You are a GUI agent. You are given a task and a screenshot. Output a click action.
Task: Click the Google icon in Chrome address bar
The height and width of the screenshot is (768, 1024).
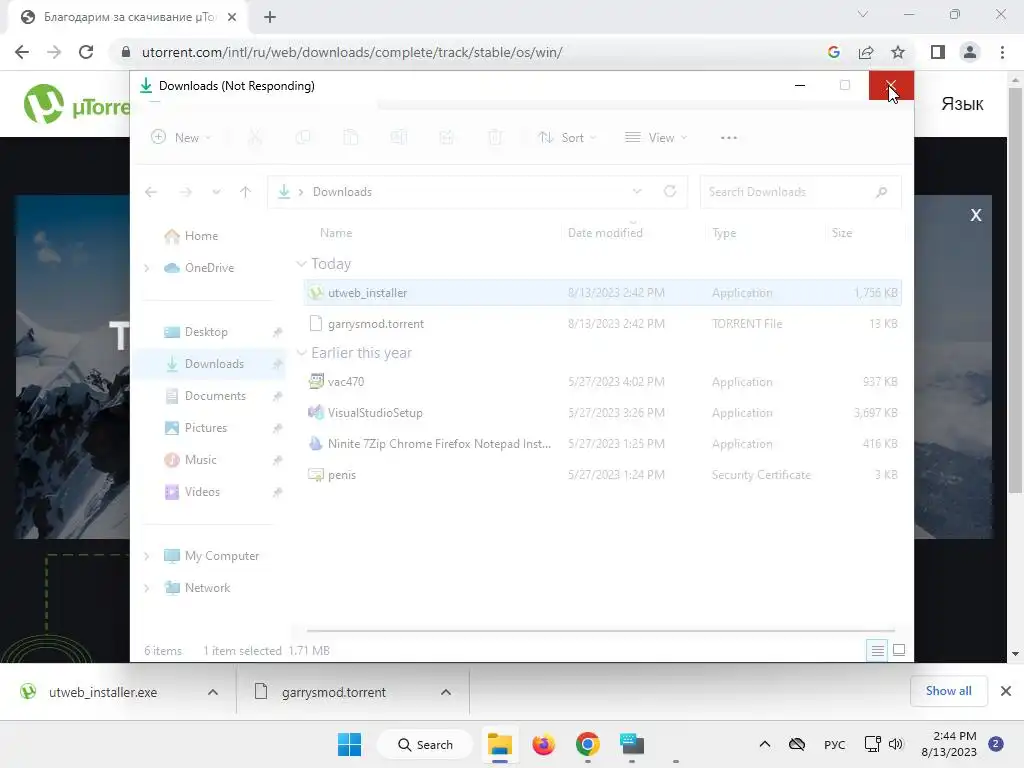click(833, 52)
